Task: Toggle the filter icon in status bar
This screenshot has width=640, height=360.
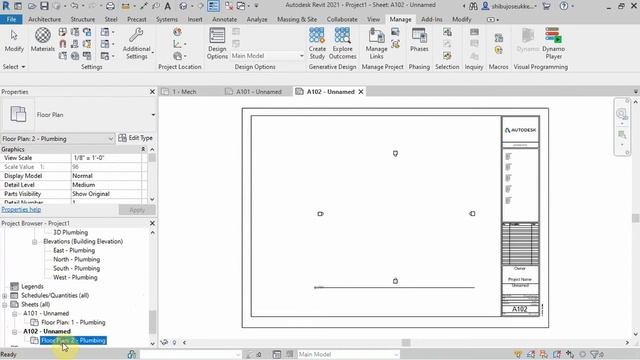Action: [595, 354]
